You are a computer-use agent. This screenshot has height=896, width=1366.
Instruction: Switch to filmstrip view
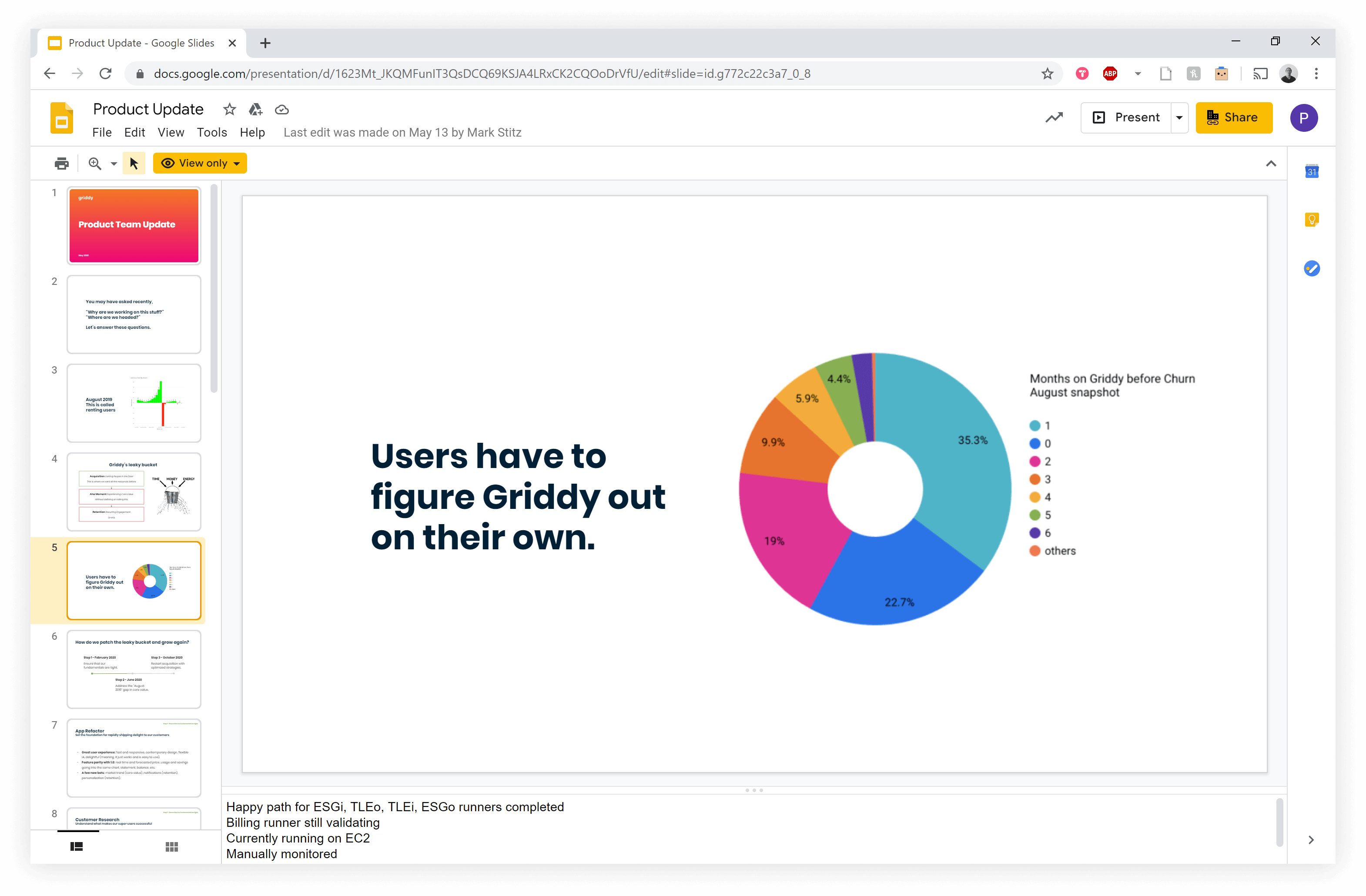pyautogui.click(x=77, y=847)
